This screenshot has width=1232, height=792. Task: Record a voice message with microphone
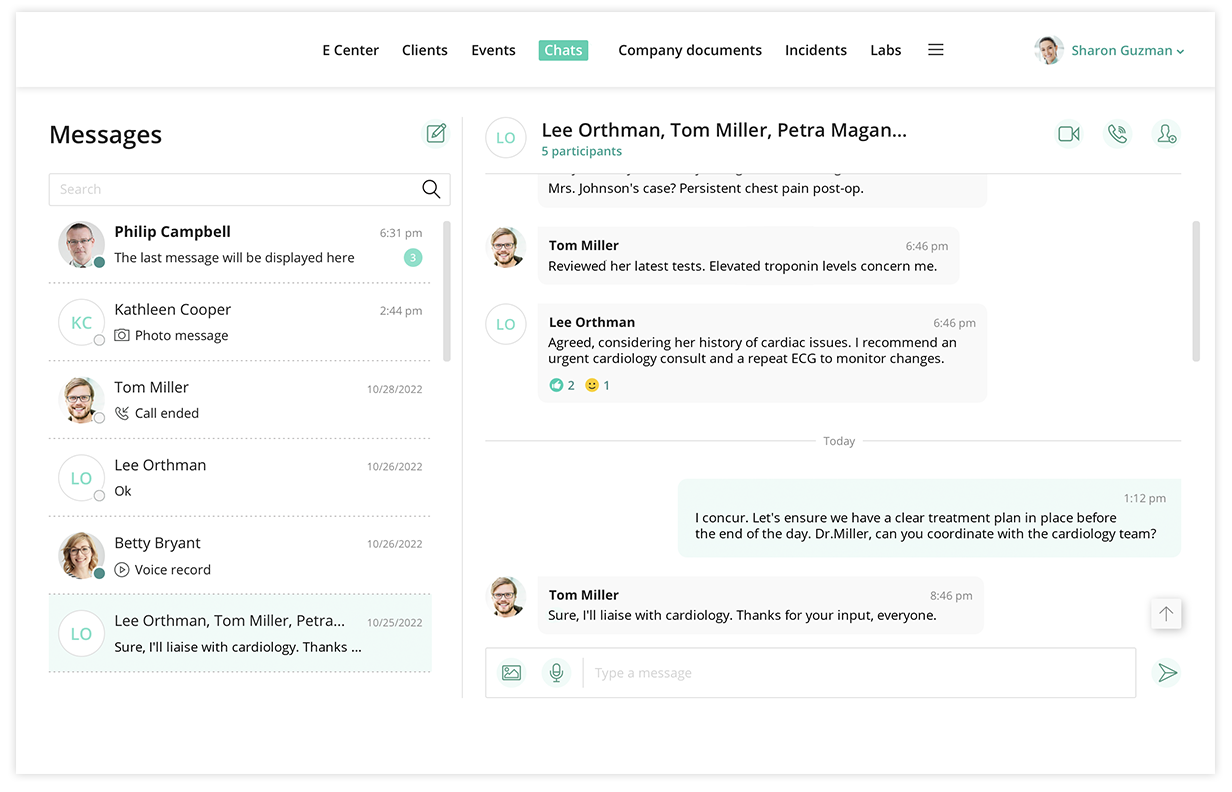tap(556, 673)
